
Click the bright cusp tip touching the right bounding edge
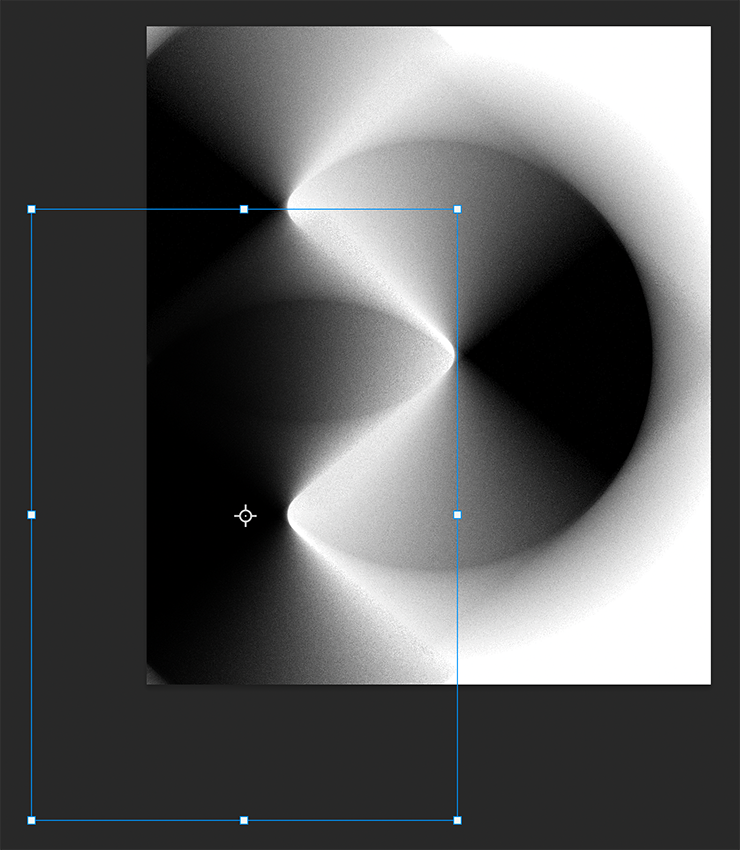pyautogui.click(x=453, y=354)
